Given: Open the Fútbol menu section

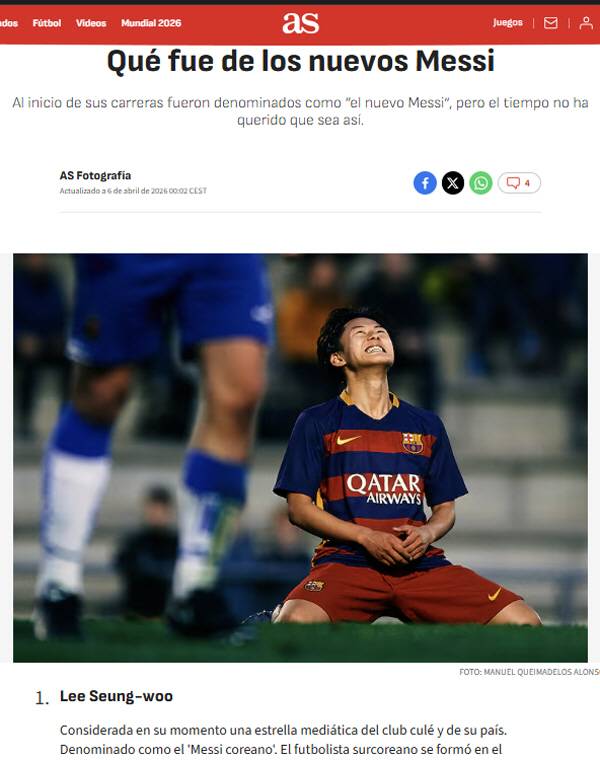Looking at the screenshot, I should coord(47,23).
